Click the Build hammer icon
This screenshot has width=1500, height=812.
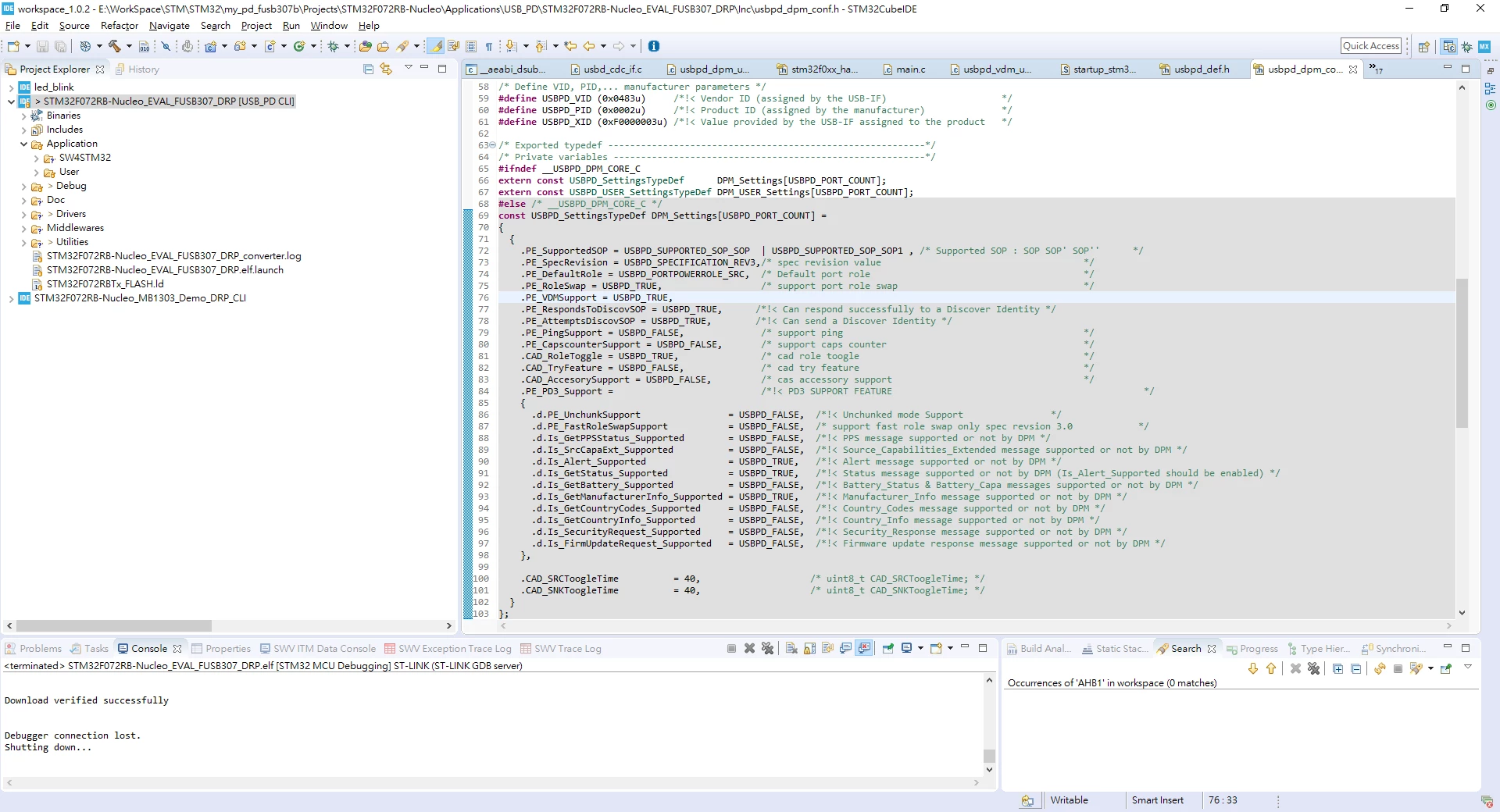(115, 46)
